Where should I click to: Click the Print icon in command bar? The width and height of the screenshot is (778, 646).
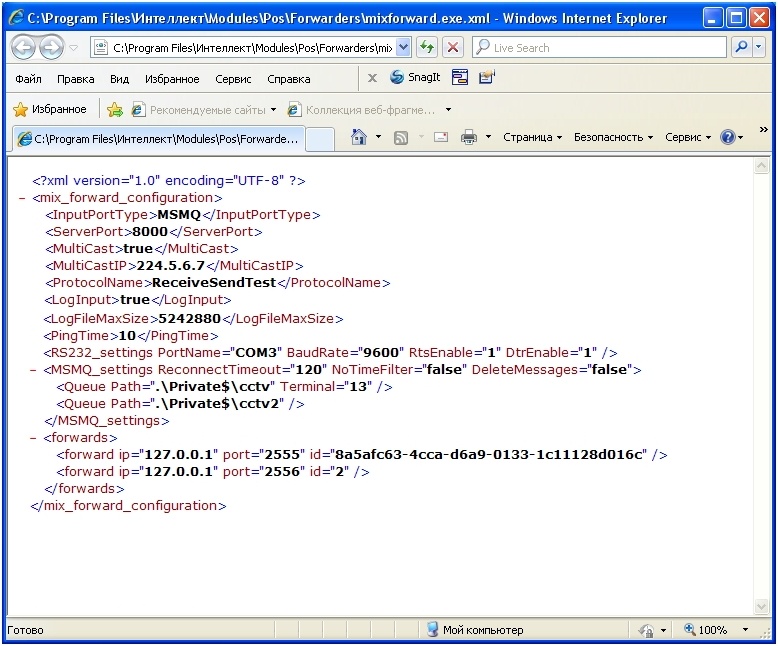468,138
